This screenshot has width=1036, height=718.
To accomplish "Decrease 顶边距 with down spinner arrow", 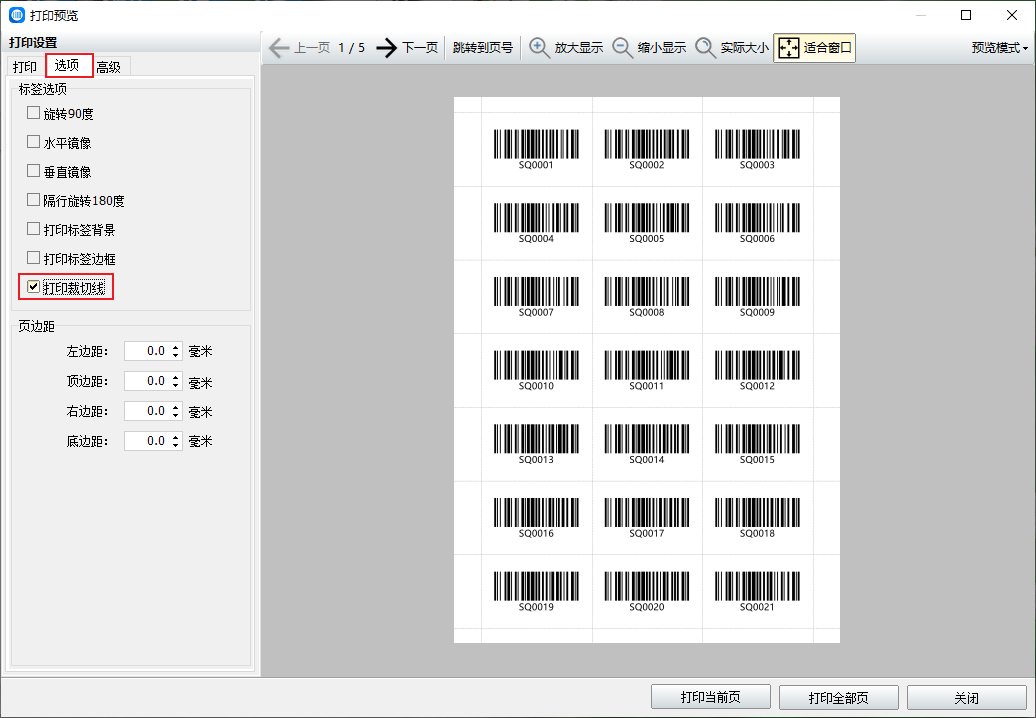I will [x=176, y=386].
